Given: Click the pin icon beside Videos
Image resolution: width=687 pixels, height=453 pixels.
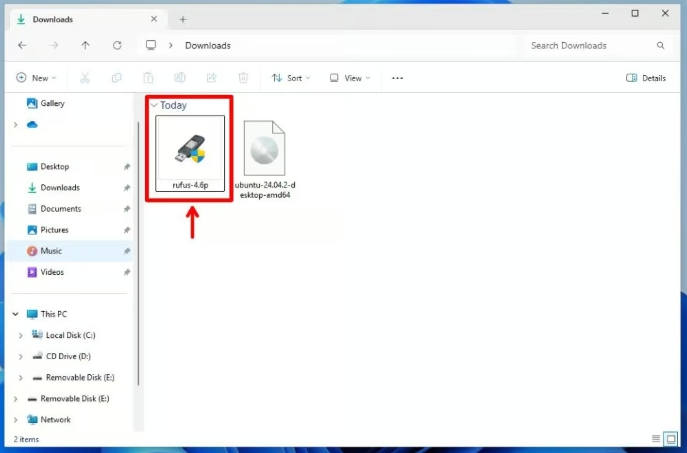Looking at the screenshot, I should [127, 272].
